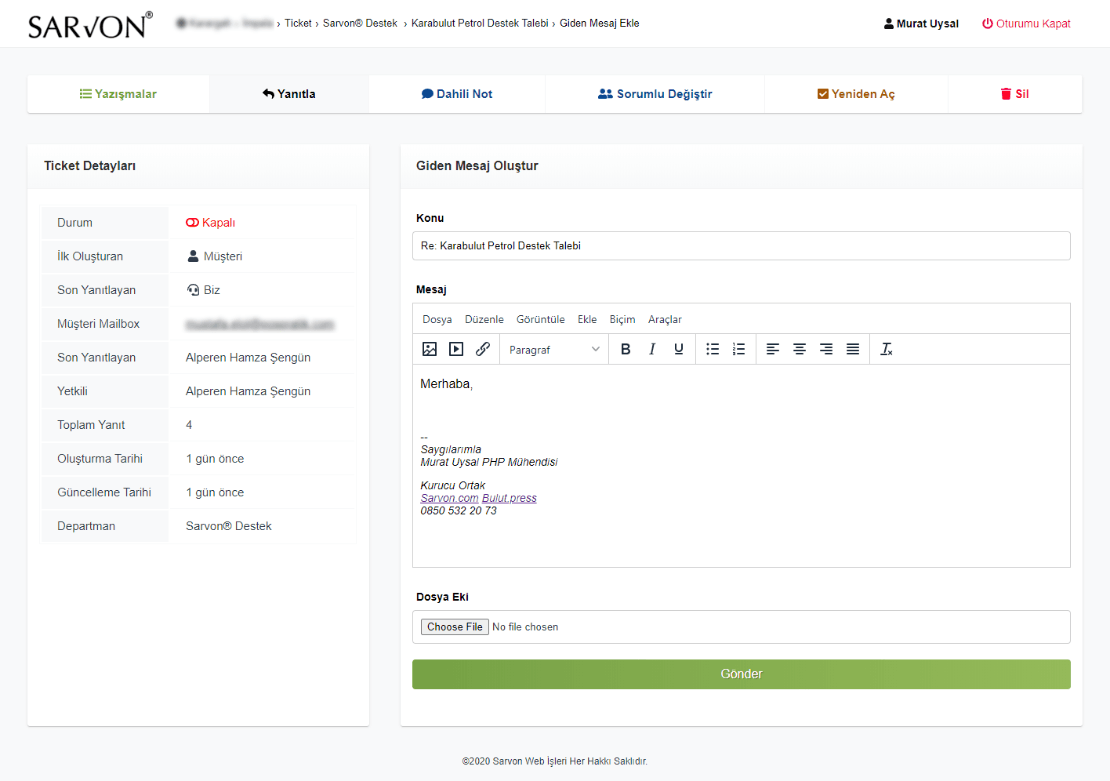Click Choose File to attach a file

coord(454,627)
